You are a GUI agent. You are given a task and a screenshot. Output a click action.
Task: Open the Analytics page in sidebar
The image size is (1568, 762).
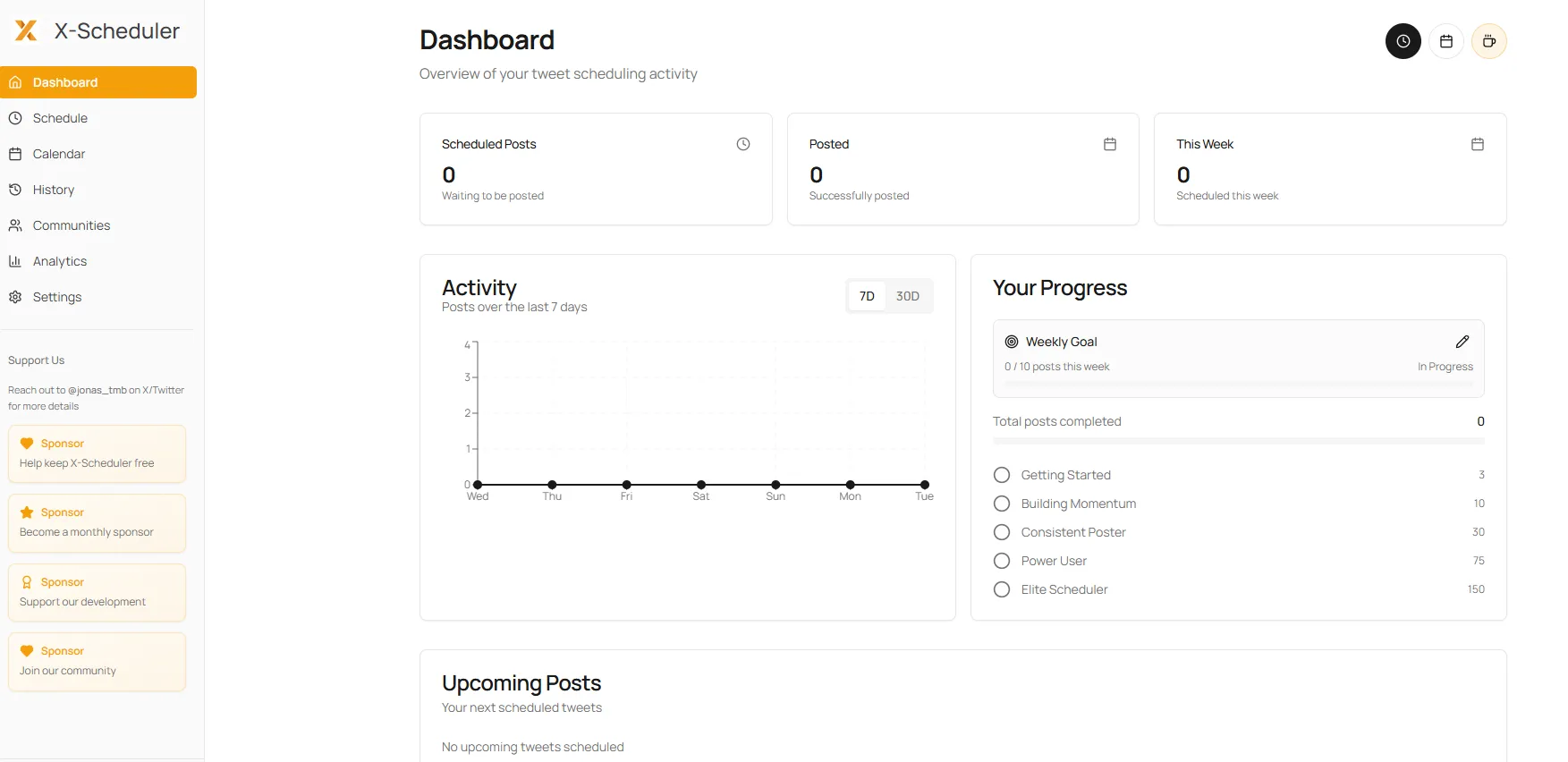60,261
